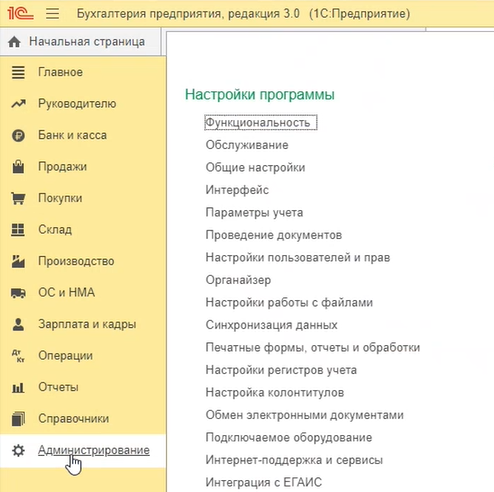Viewport: 494px width, 492px height.
Task: Click the Операции Дт/Кт icon
Action: pos(18,356)
